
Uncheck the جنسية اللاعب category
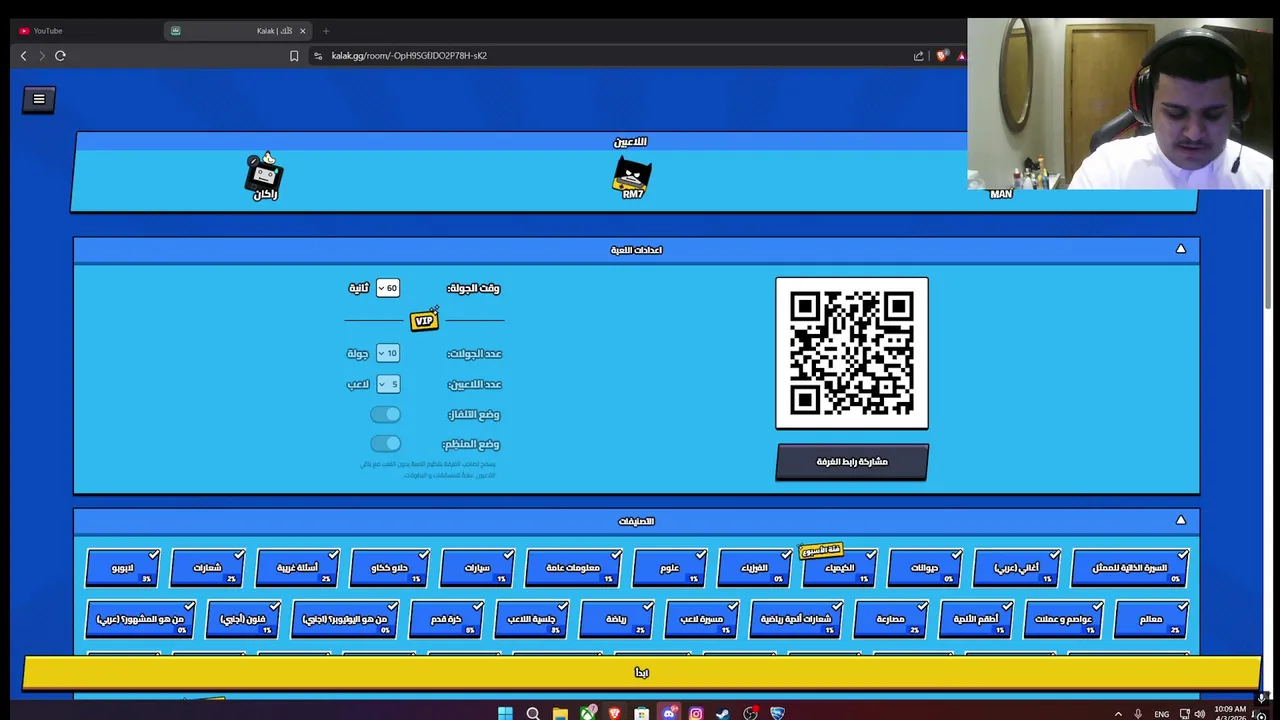click(x=531, y=619)
